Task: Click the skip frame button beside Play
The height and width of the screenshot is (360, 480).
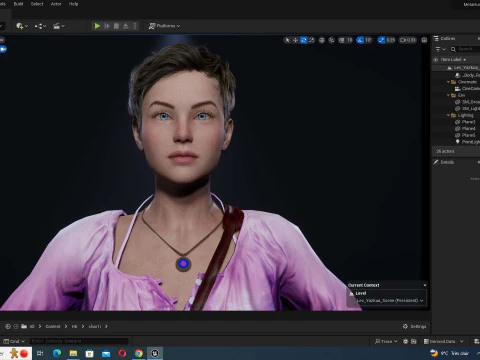Action: click(x=107, y=26)
